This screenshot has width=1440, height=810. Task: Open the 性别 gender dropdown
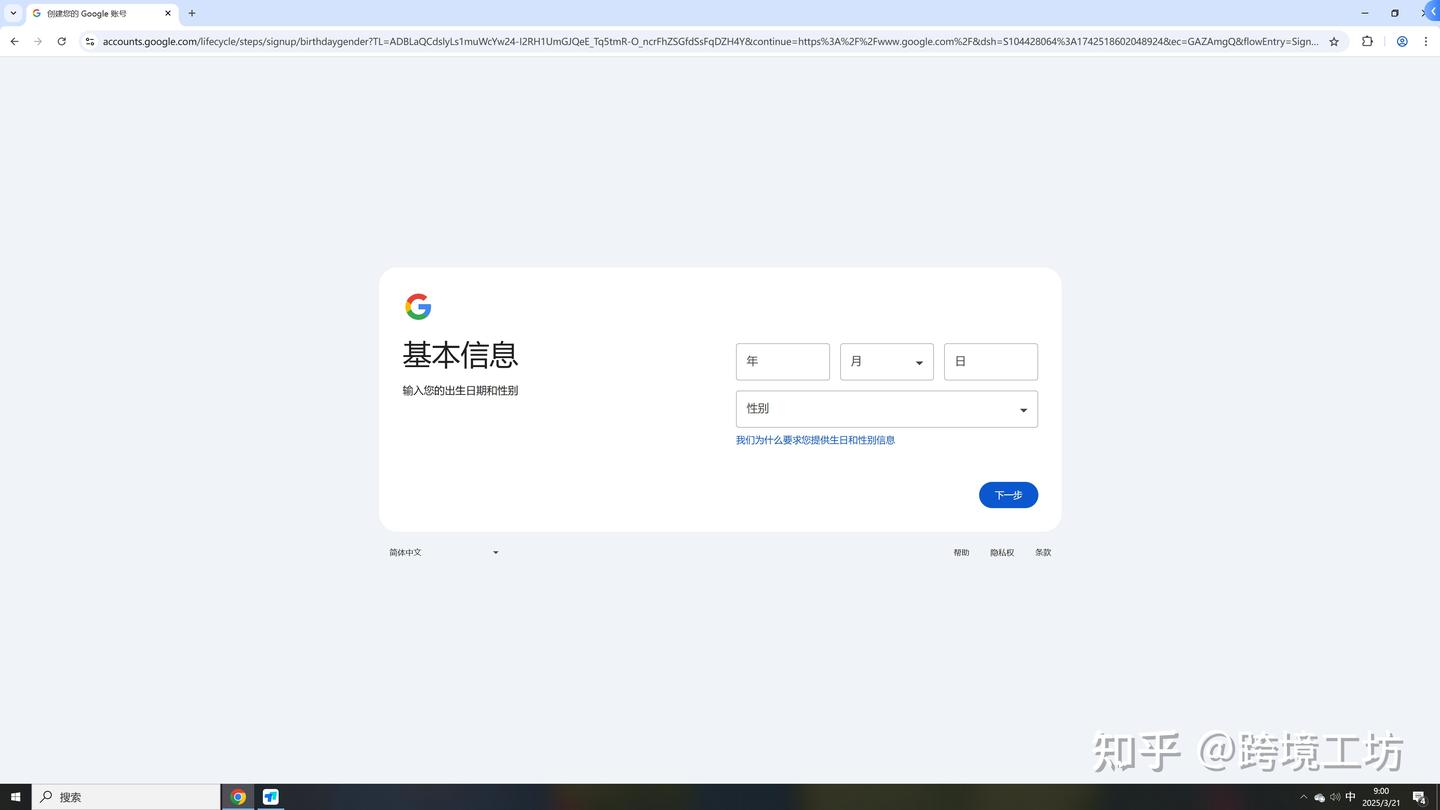[886, 408]
